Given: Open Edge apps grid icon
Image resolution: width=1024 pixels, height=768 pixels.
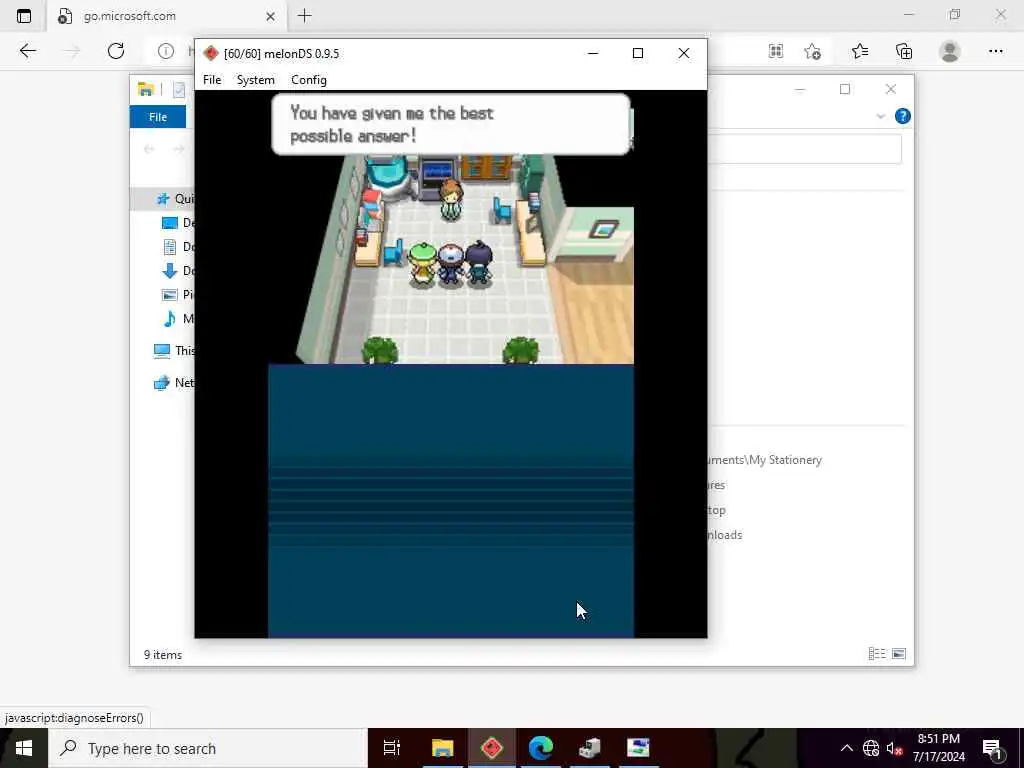Looking at the screenshot, I should 776,51.
